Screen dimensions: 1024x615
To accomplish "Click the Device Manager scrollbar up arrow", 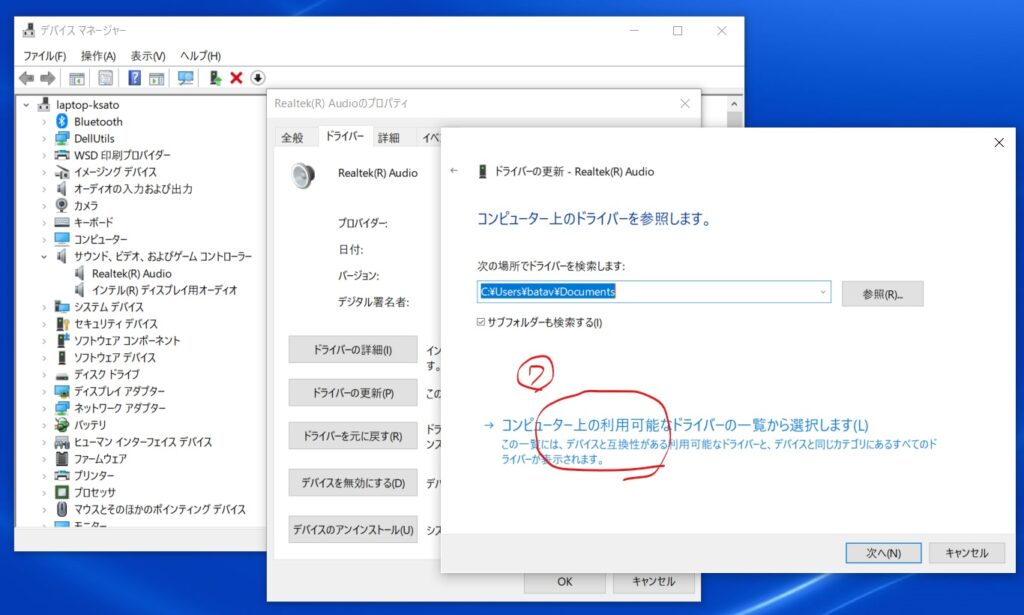I will coord(734,104).
